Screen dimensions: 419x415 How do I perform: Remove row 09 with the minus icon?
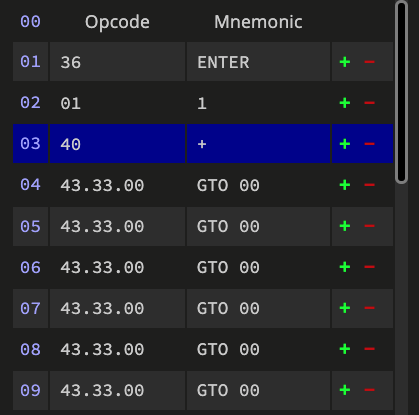(369, 390)
